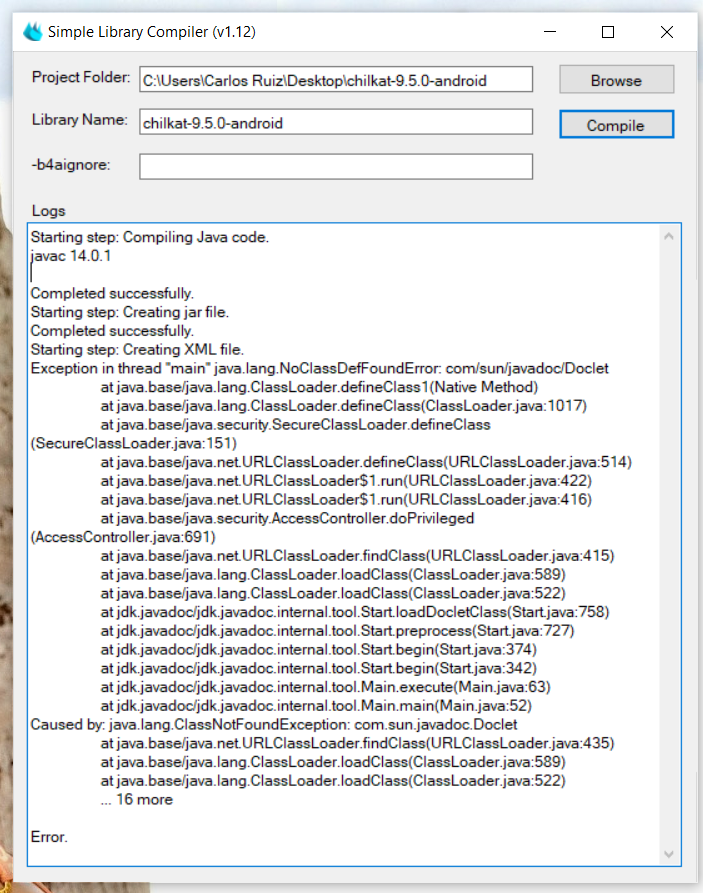Click the 'Main.execute(Main.java:63)' stack line
Screen dimensions: 703x893
[325, 687]
